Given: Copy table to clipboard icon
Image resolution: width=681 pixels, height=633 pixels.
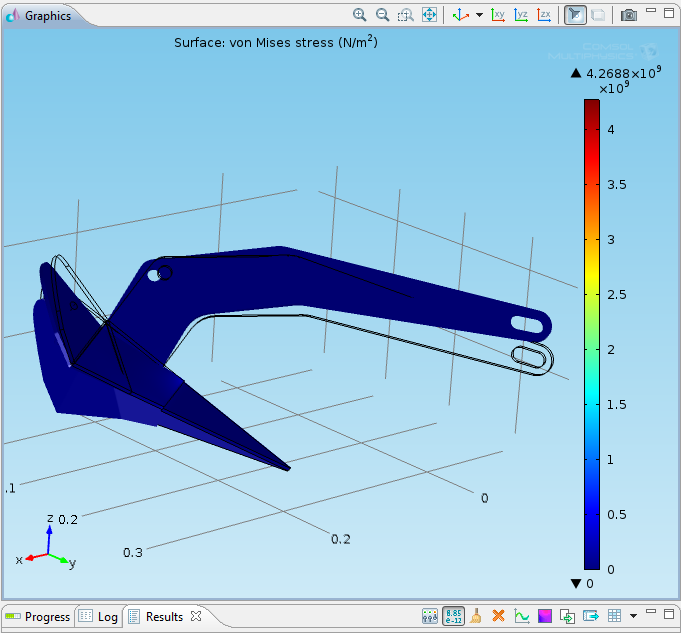Looking at the screenshot, I should (567, 616).
